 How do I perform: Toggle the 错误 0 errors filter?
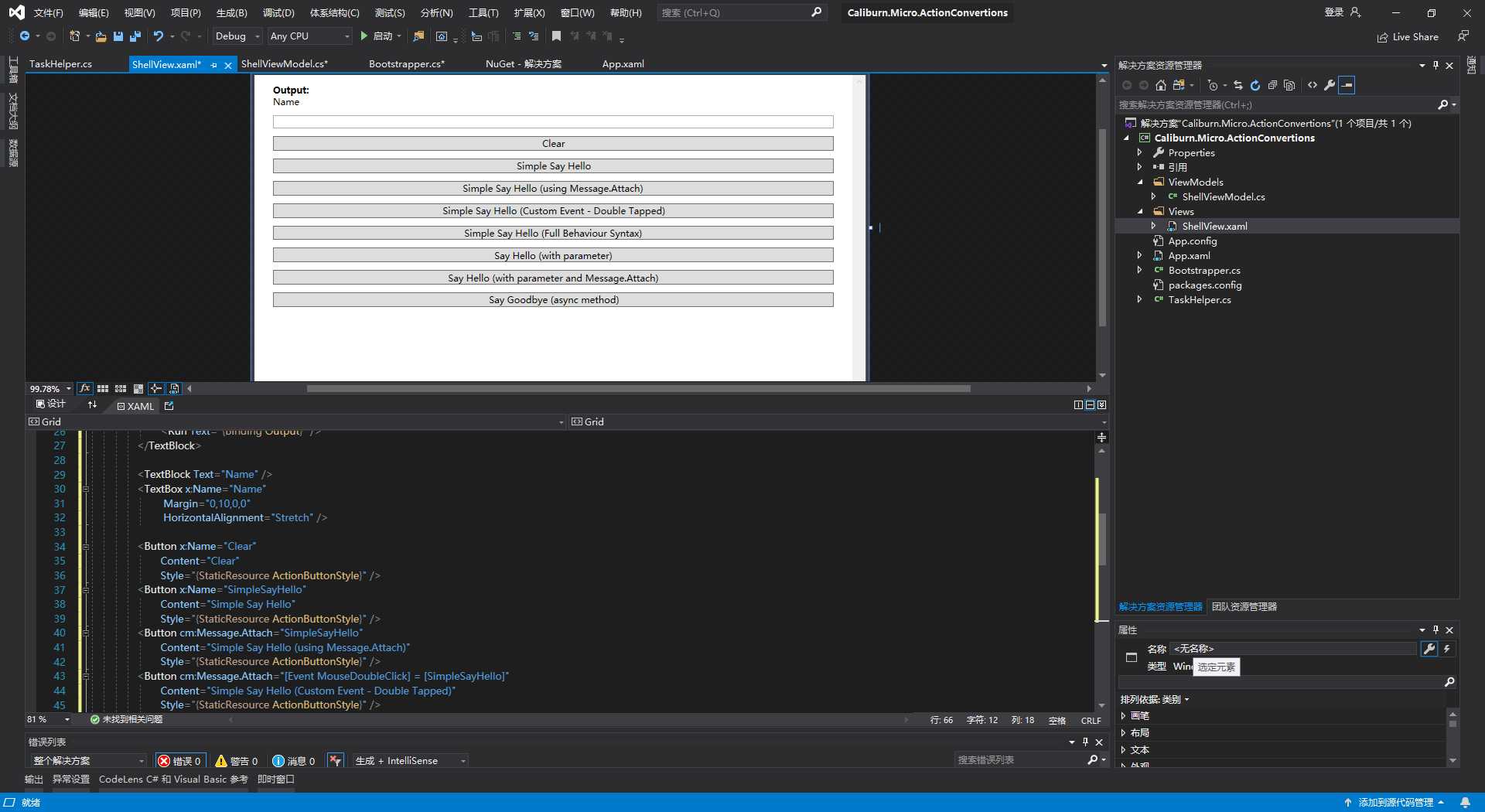(x=180, y=761)
